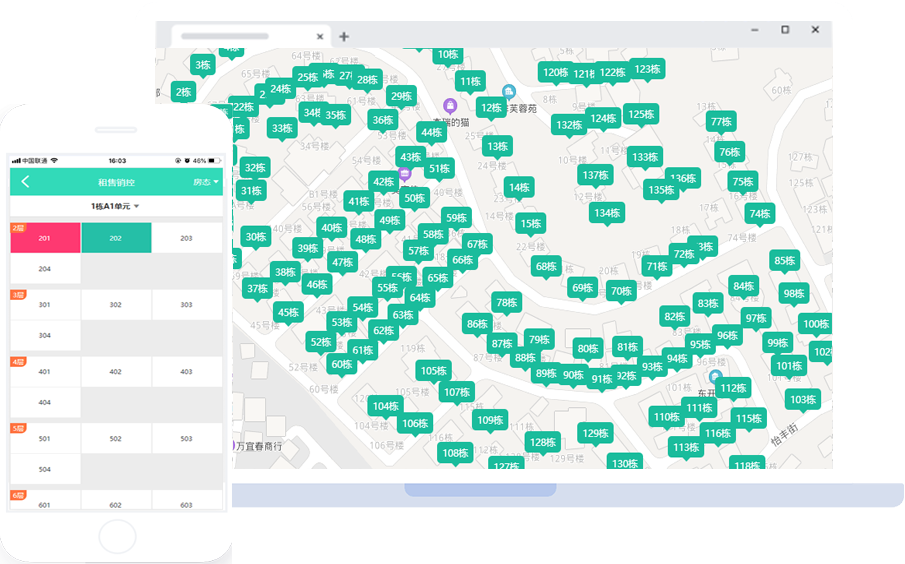Tap room 402 cell
The height and width of the screenshot is (564, 905).
116,372
